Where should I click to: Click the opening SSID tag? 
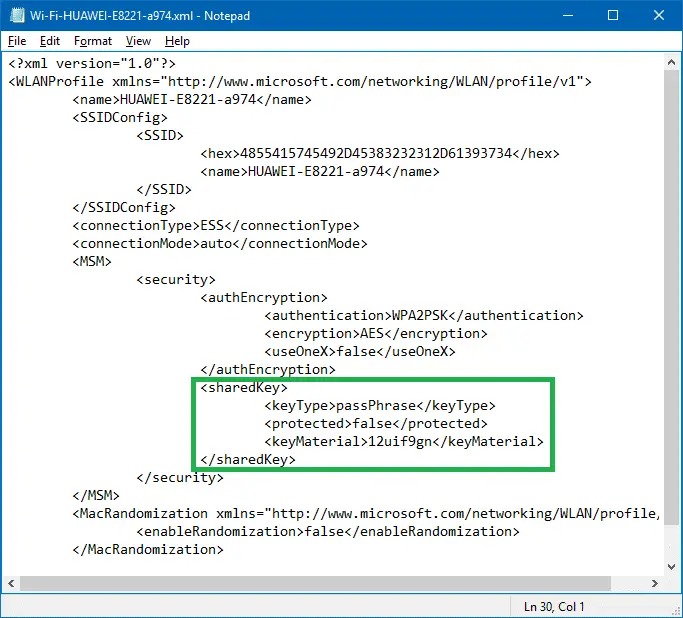[159, 135]
